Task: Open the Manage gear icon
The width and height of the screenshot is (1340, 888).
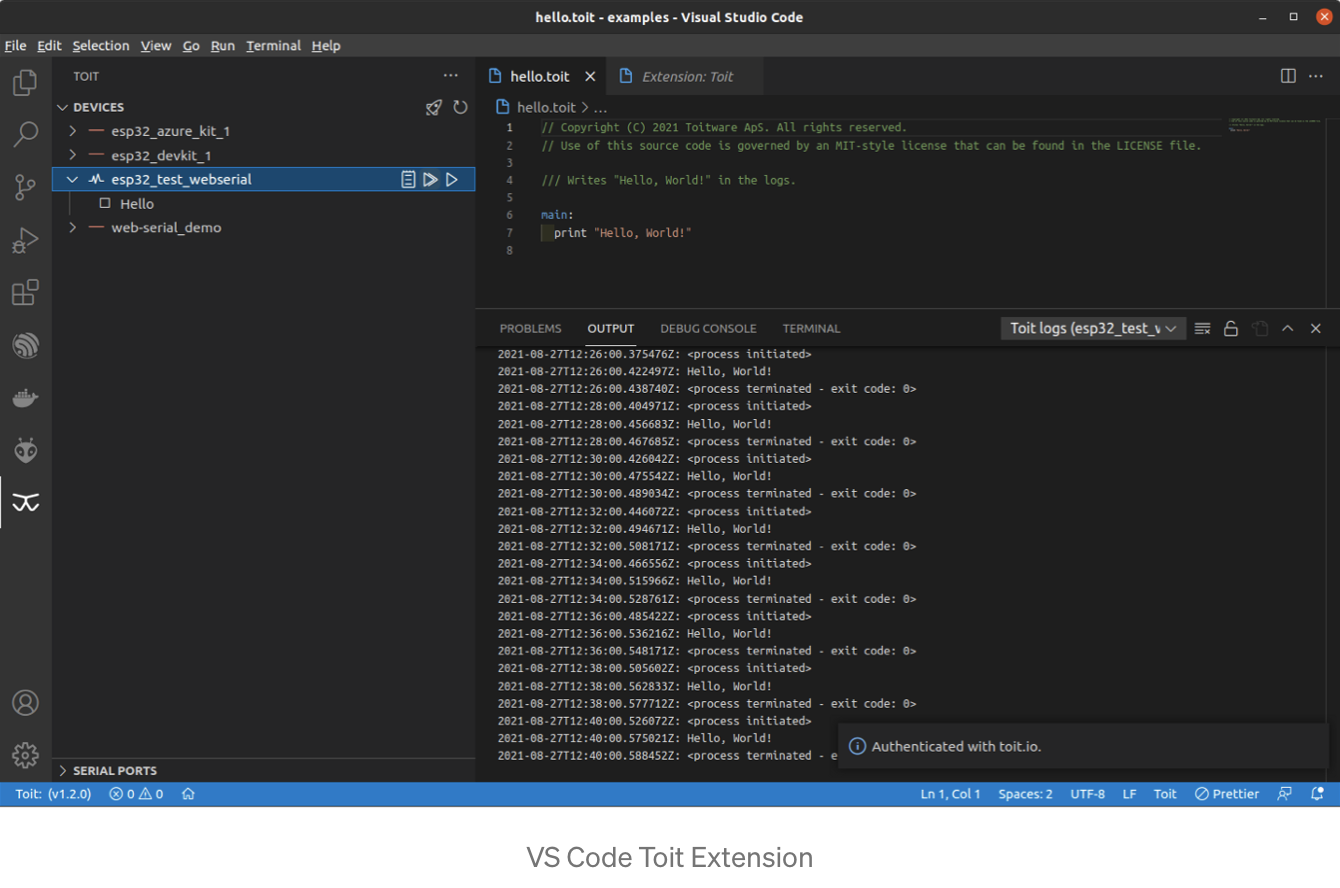Action: coord(25,755)
